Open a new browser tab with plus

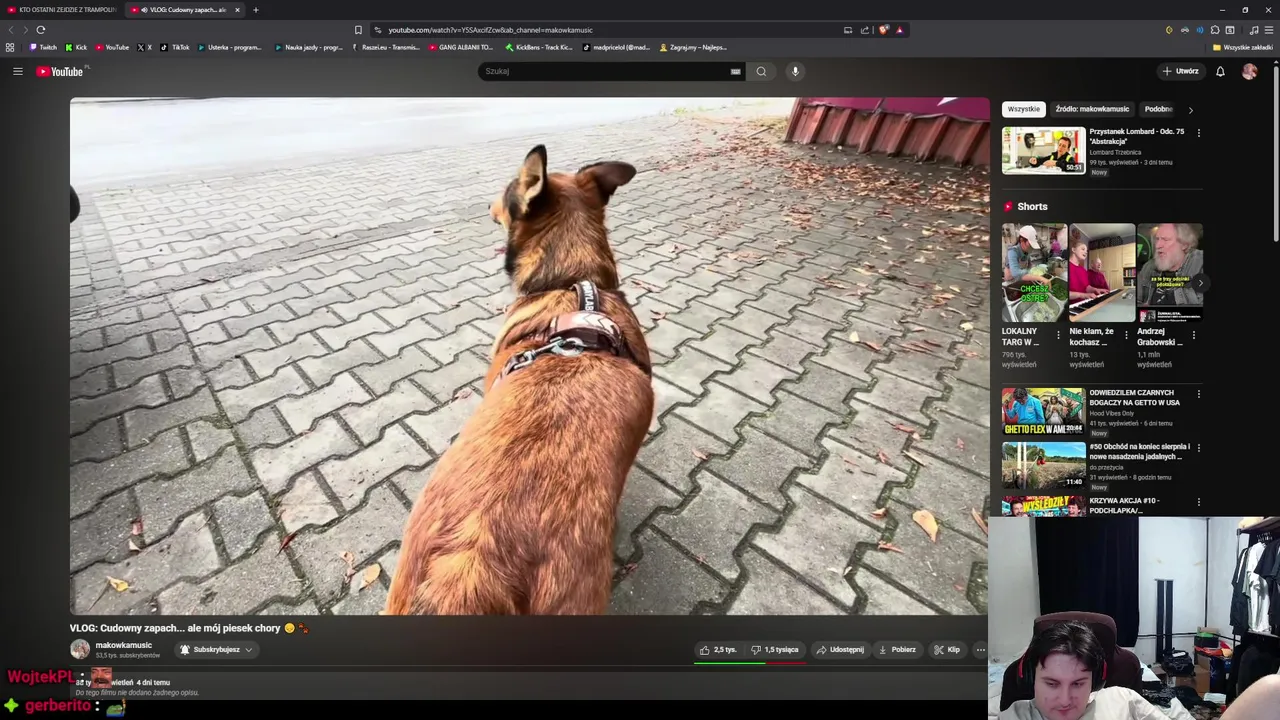click(255, 10)
